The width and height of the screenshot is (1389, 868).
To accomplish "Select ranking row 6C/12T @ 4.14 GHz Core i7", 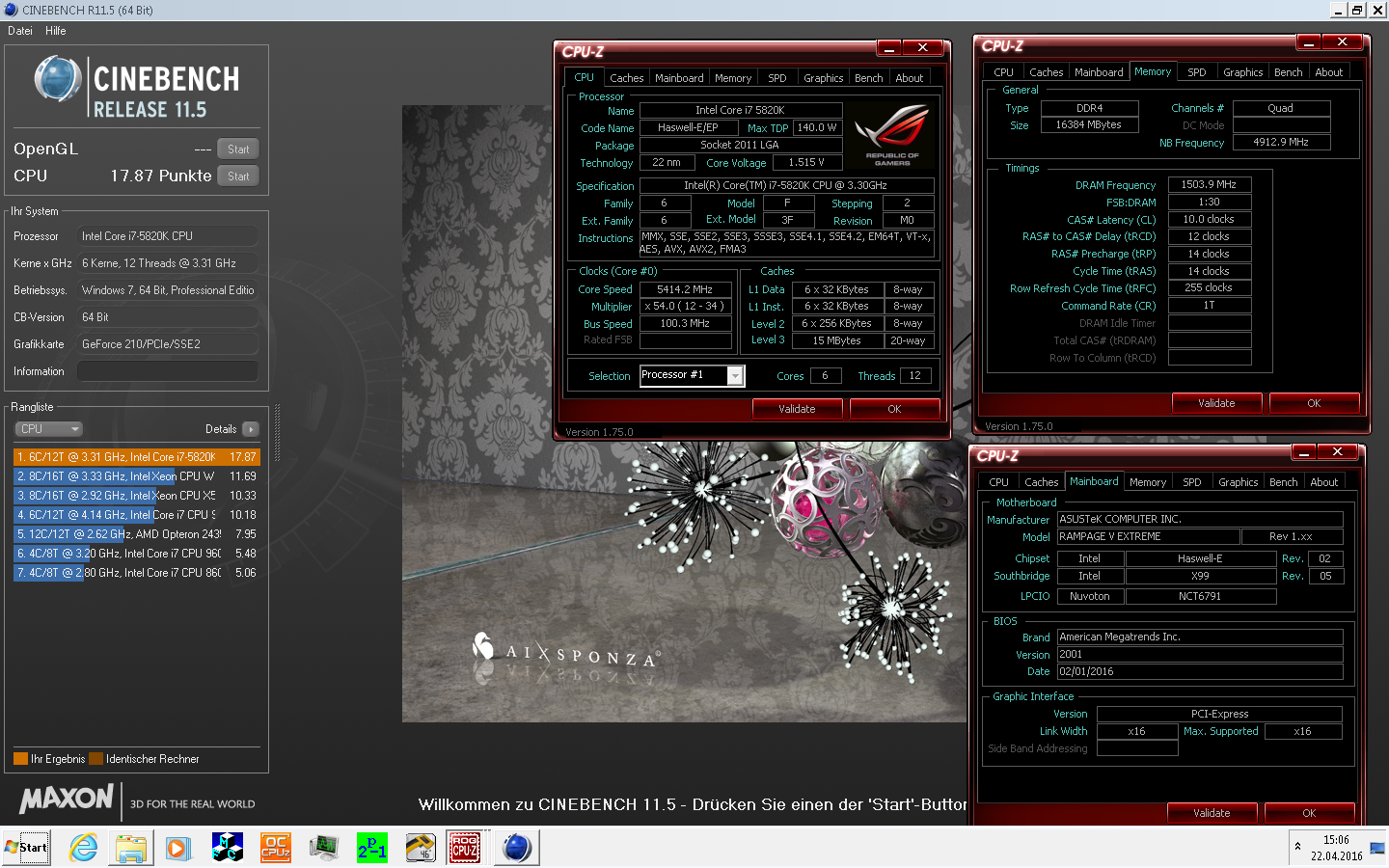I will click(136, 515).
